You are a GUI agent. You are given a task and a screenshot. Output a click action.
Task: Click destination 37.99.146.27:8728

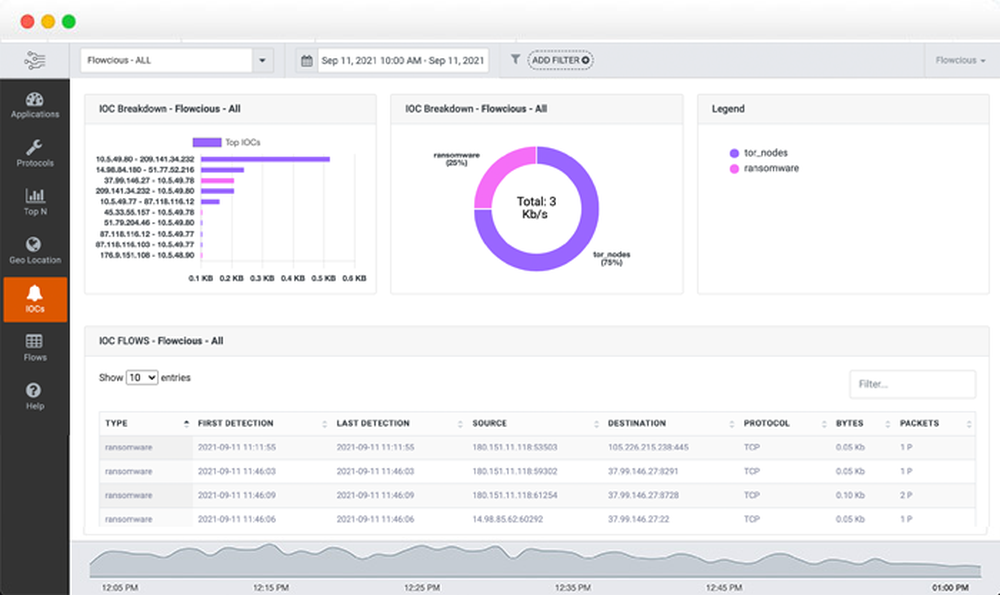click(643, 495)
